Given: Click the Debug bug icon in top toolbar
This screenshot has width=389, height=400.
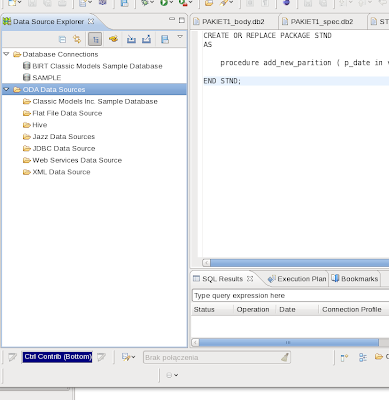Looking at the screenshot, I should click(145, 3).
